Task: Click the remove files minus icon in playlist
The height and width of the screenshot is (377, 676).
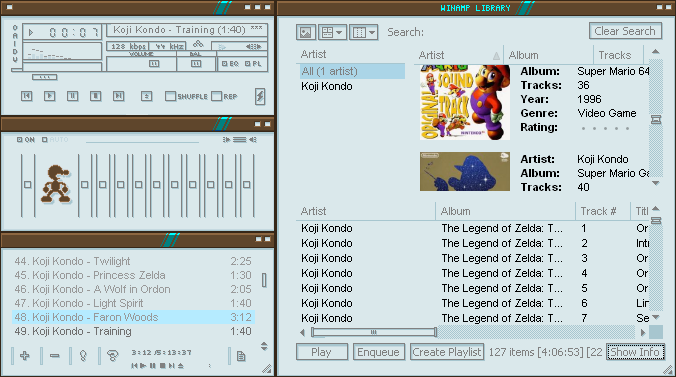Action: tap(54, 356)
